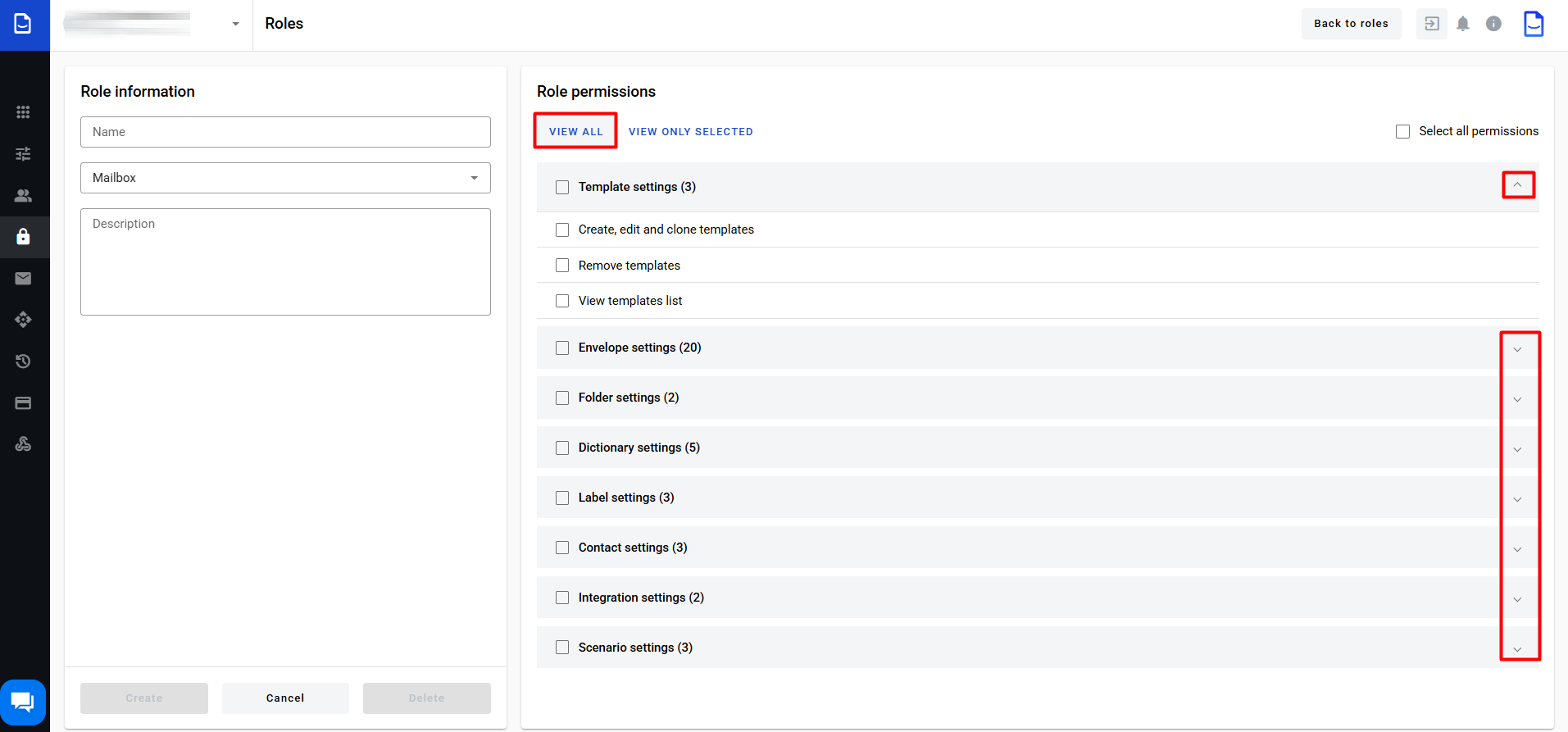Select the View All tab
This screenshot has height=732, width=1568.
[x=575, y=132]
